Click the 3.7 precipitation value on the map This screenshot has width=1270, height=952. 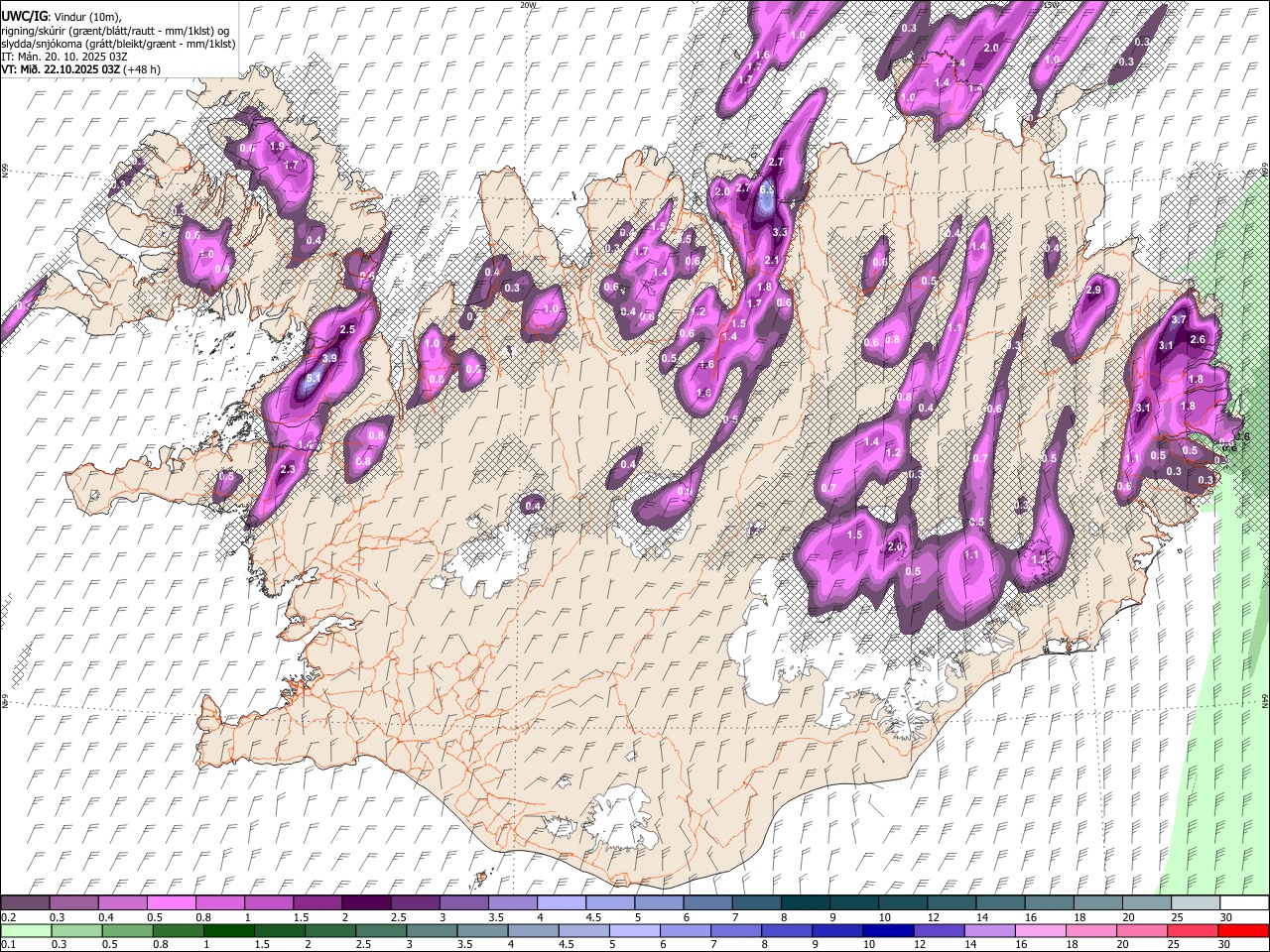pyautogui.click(x=1179, y=320)
